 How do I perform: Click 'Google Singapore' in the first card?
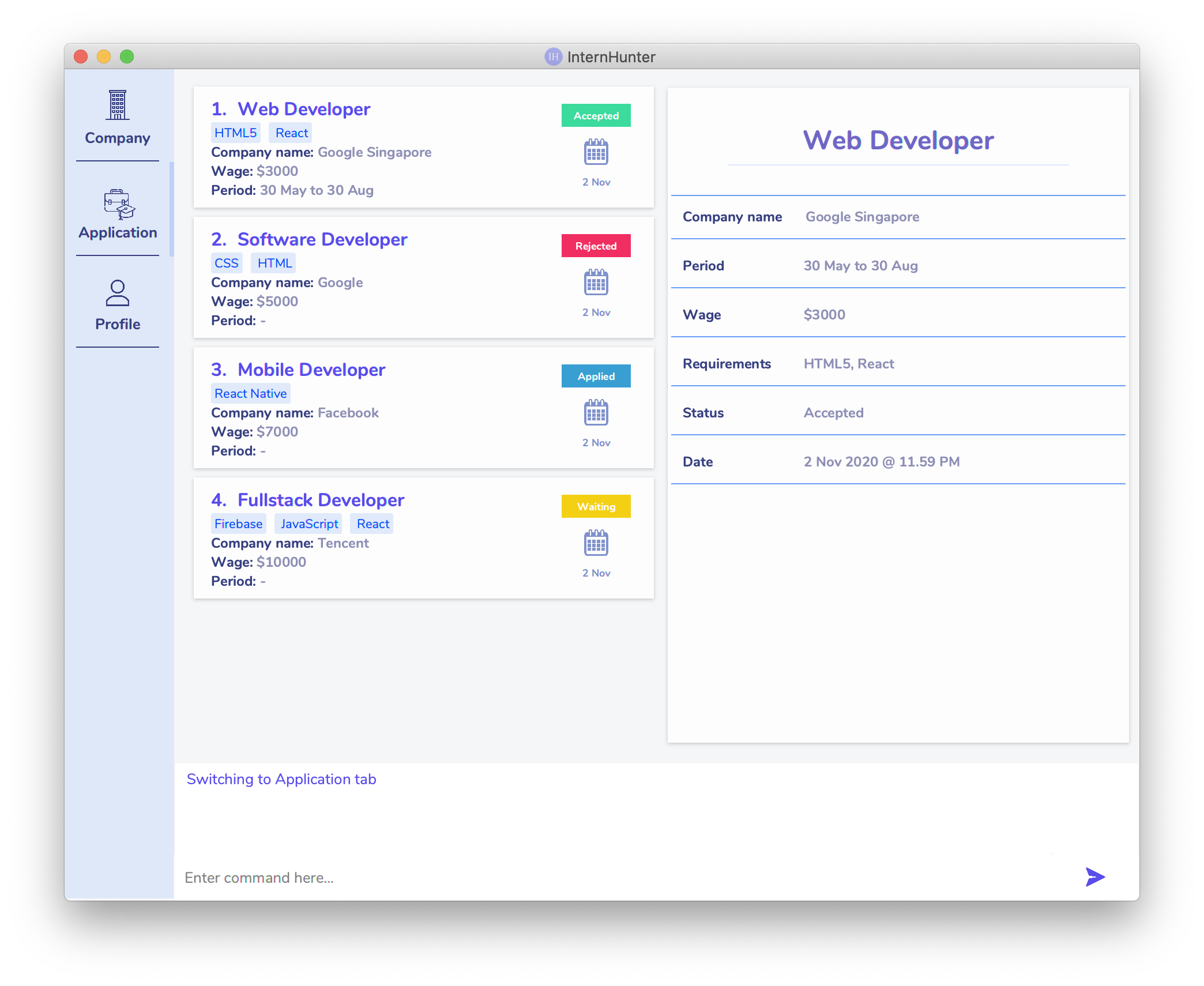click(374, 152)
